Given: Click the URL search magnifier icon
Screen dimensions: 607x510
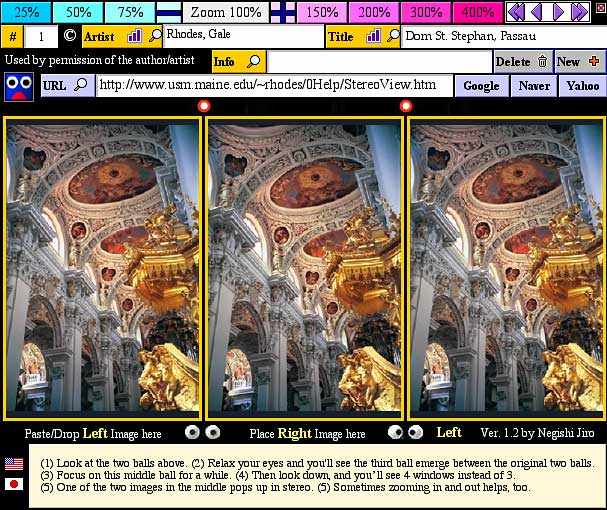Looking at the screenshot, I should (81, 84).
